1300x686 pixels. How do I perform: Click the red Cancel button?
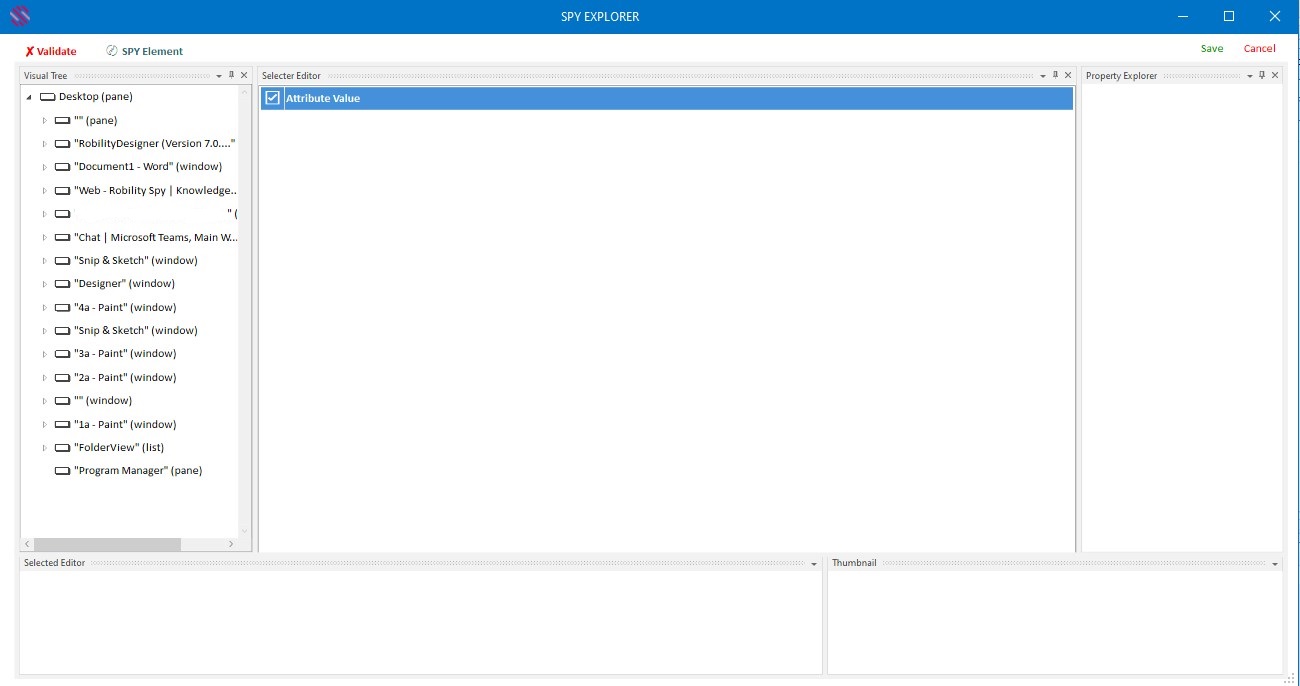[1259, 48]
